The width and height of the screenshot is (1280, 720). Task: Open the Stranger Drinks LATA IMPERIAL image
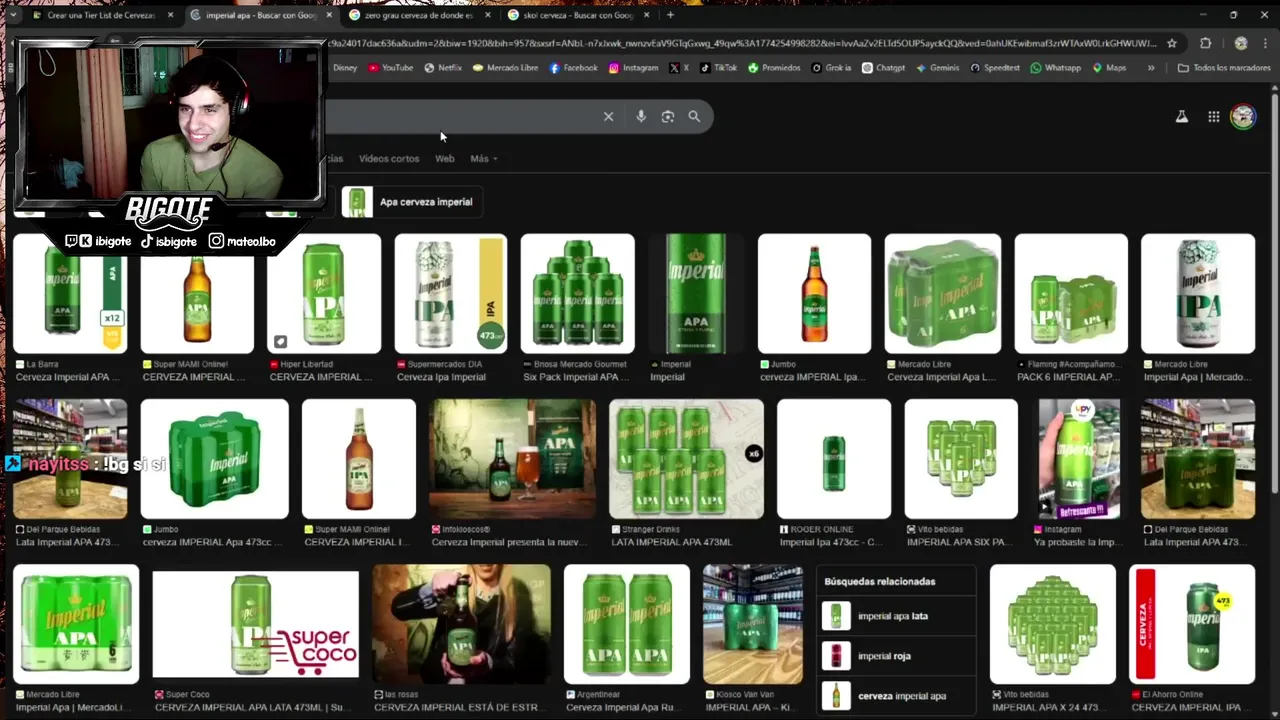pos(686,459)
